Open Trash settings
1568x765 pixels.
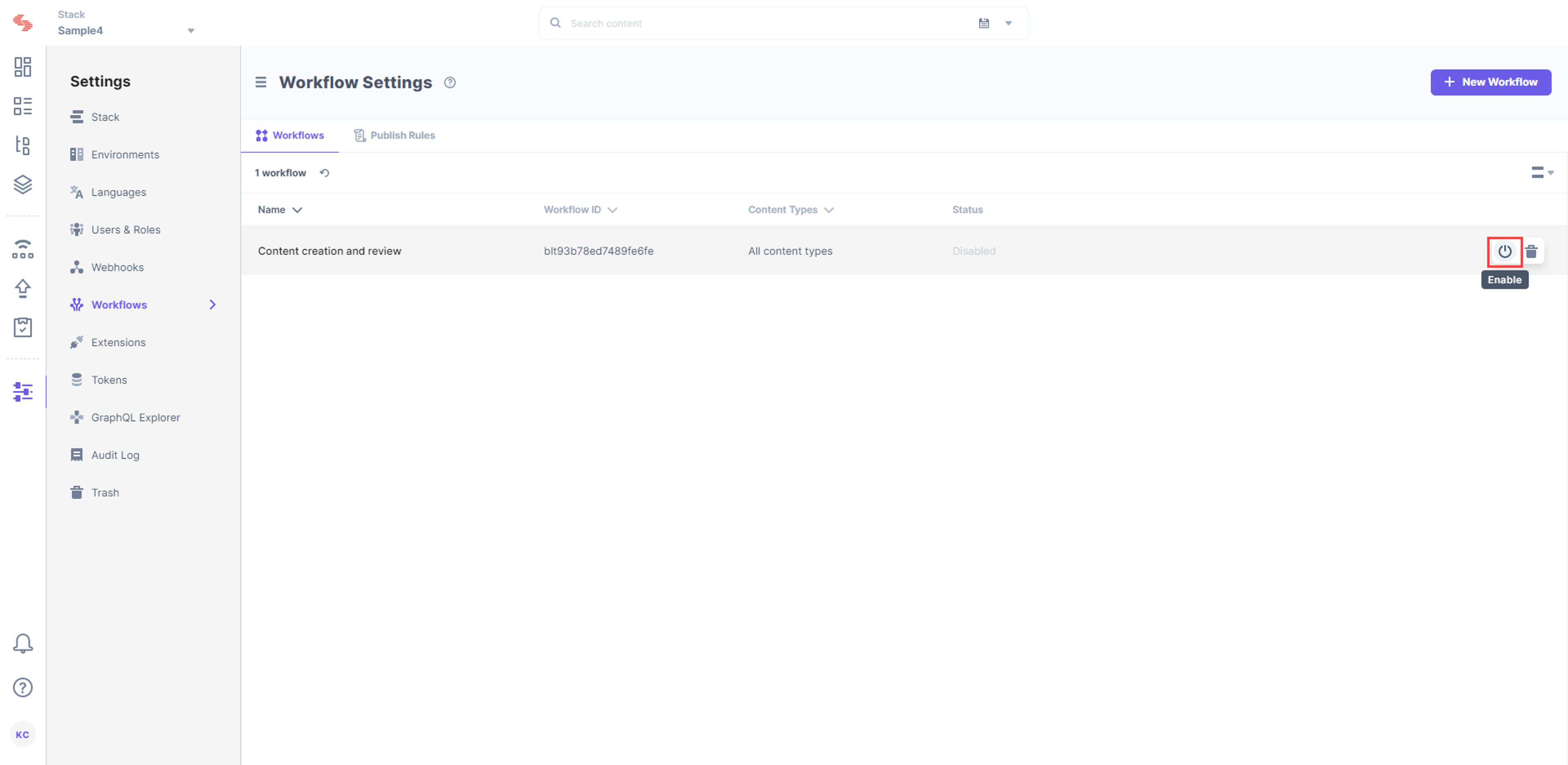click(x=94, y=492)
